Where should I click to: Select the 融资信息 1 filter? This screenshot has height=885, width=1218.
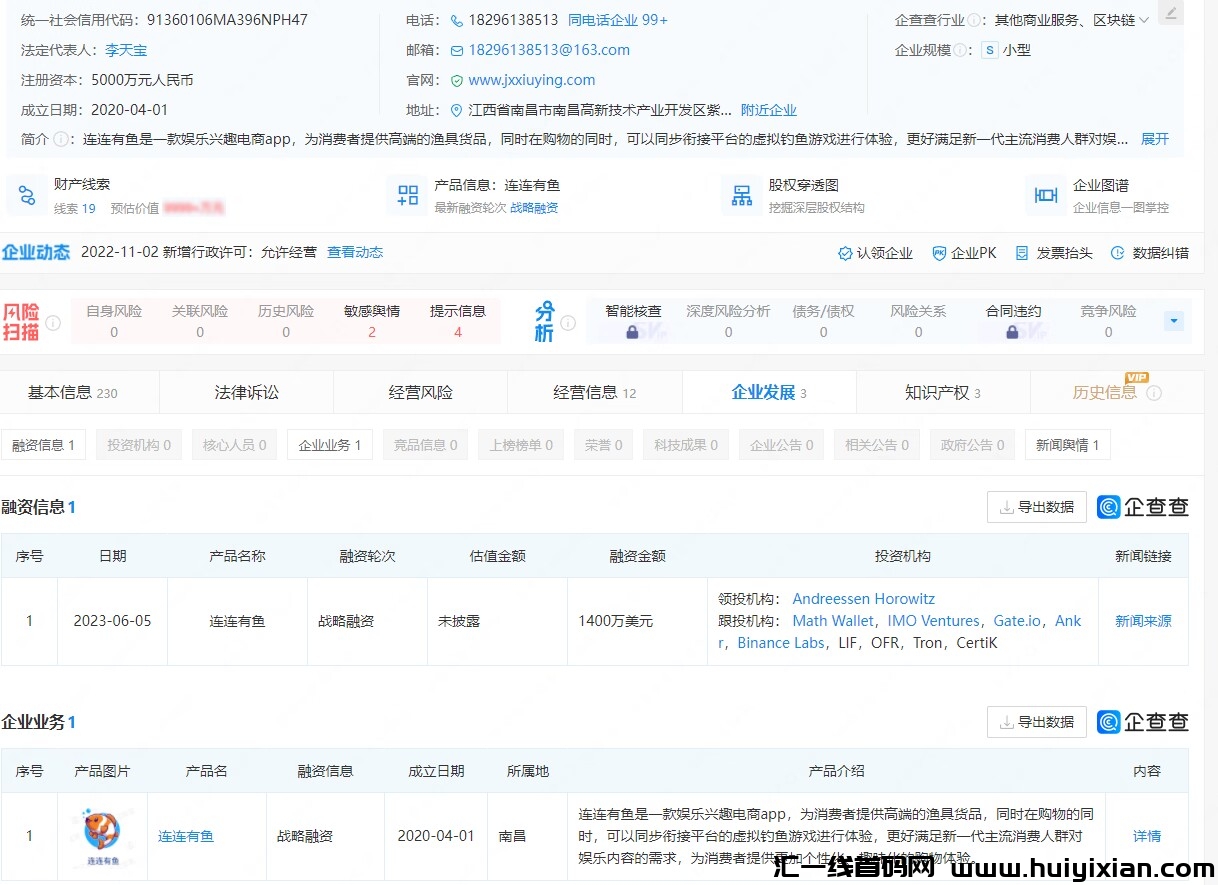(43, 445)
